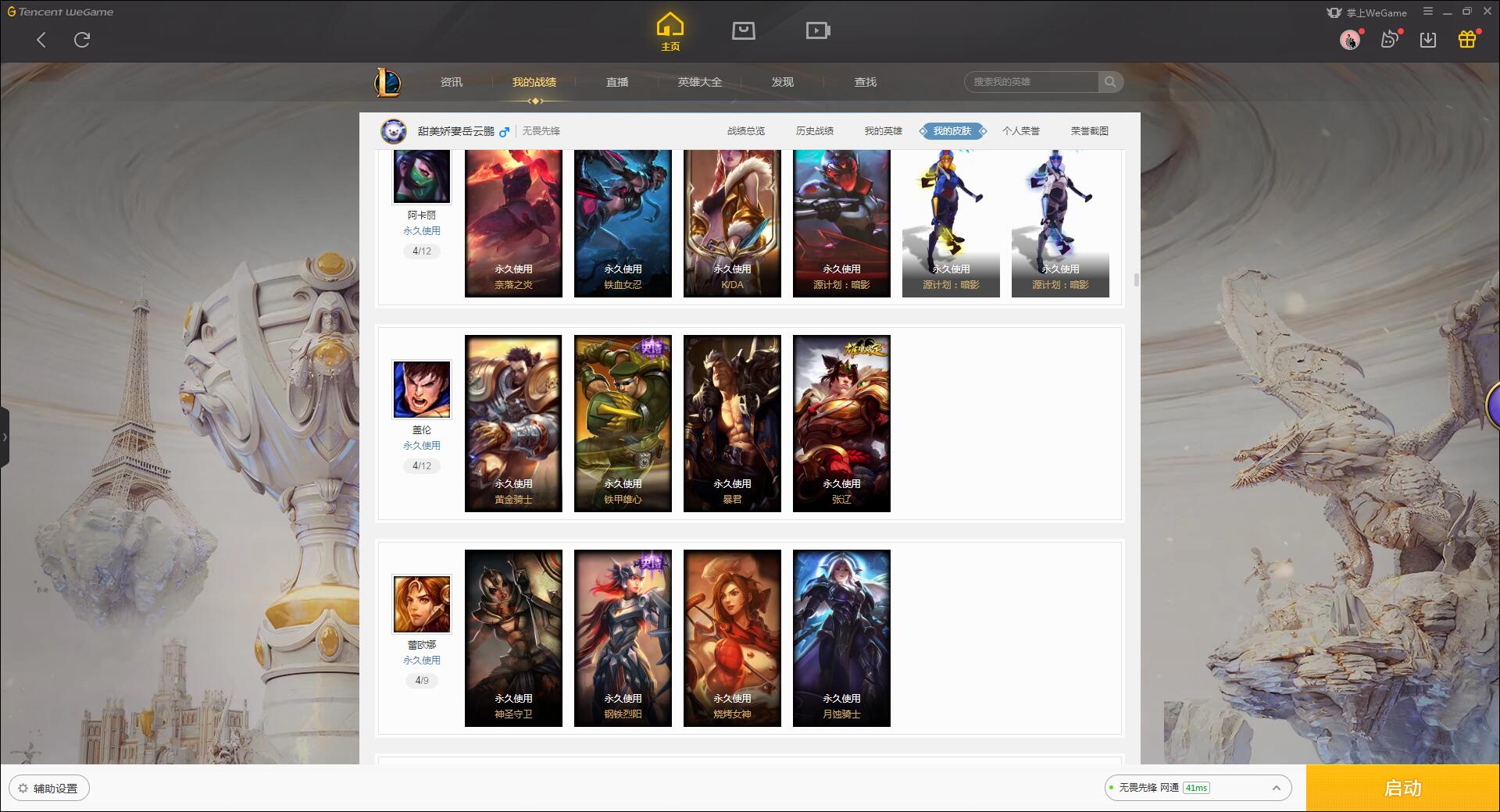Go back with the left arrow
Image resolution: width=1500 pixels, height=812 pixels.
coord(41,40)
